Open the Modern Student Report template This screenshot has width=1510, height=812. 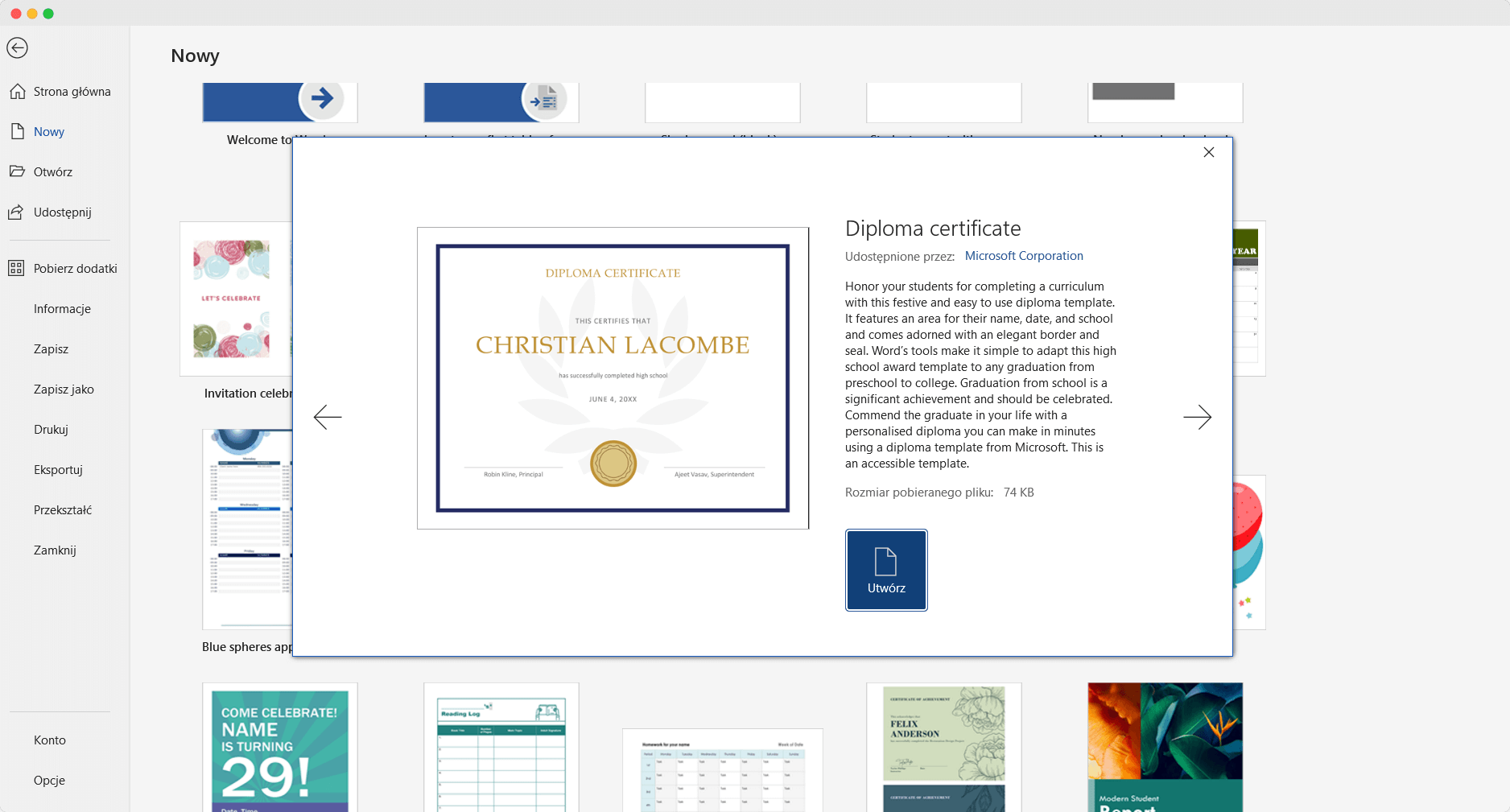(x=1165, y=748)
